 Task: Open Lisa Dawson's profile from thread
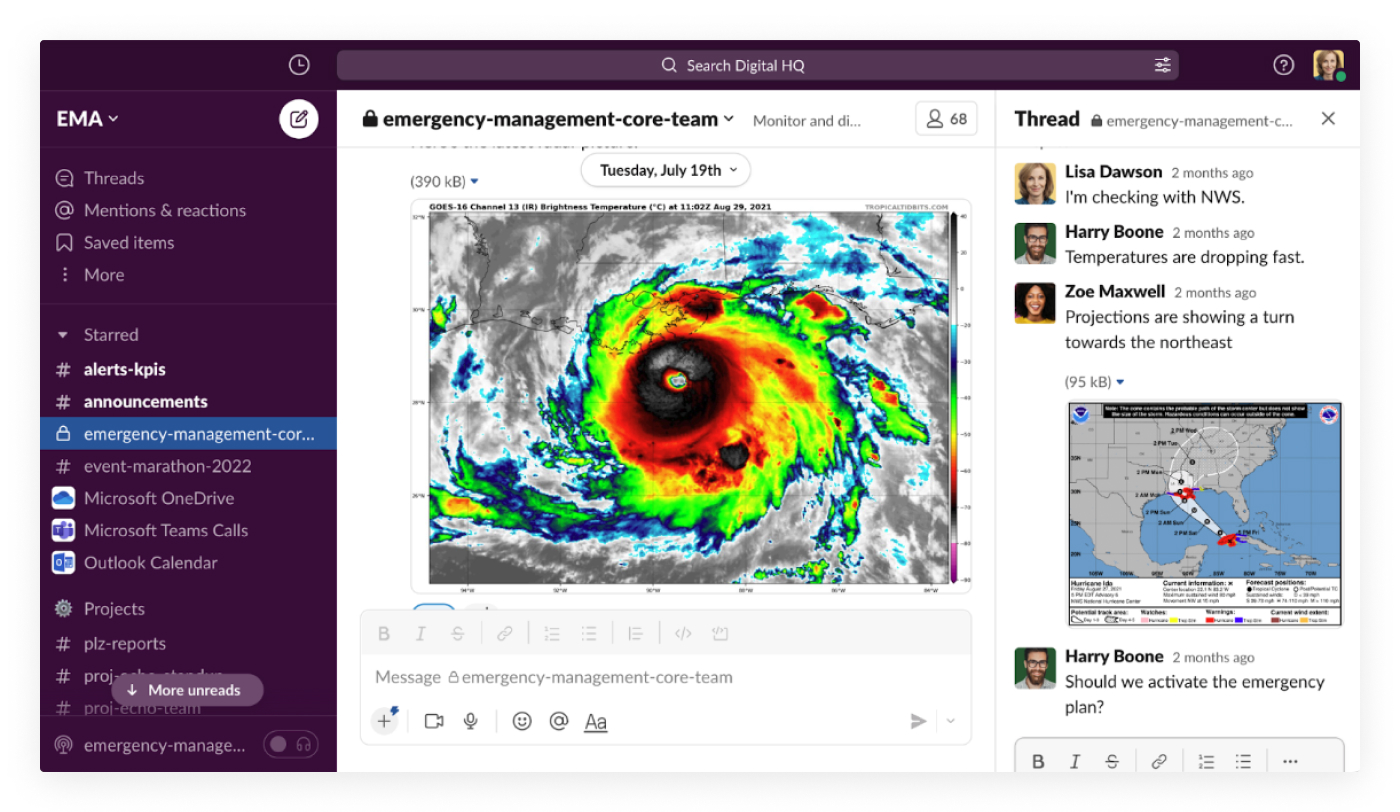point(1114,172)
